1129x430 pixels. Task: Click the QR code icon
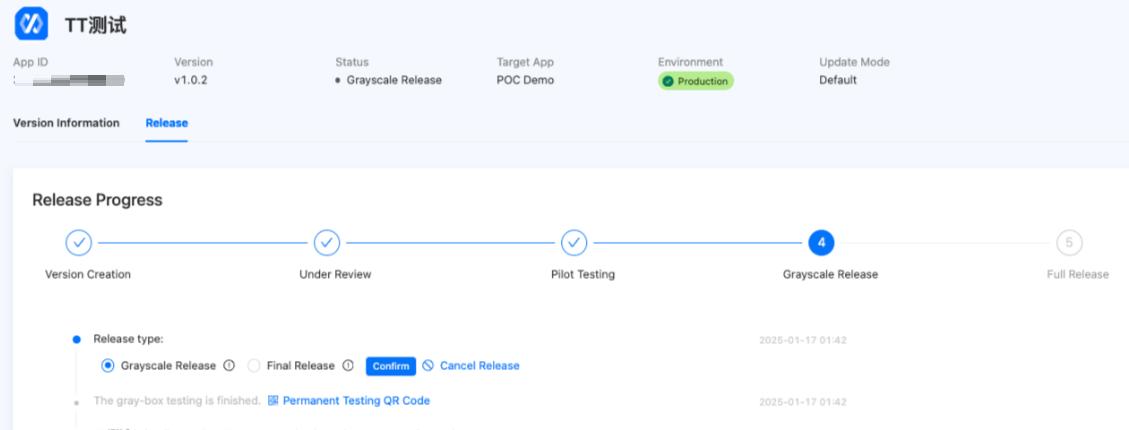point(273,401)
